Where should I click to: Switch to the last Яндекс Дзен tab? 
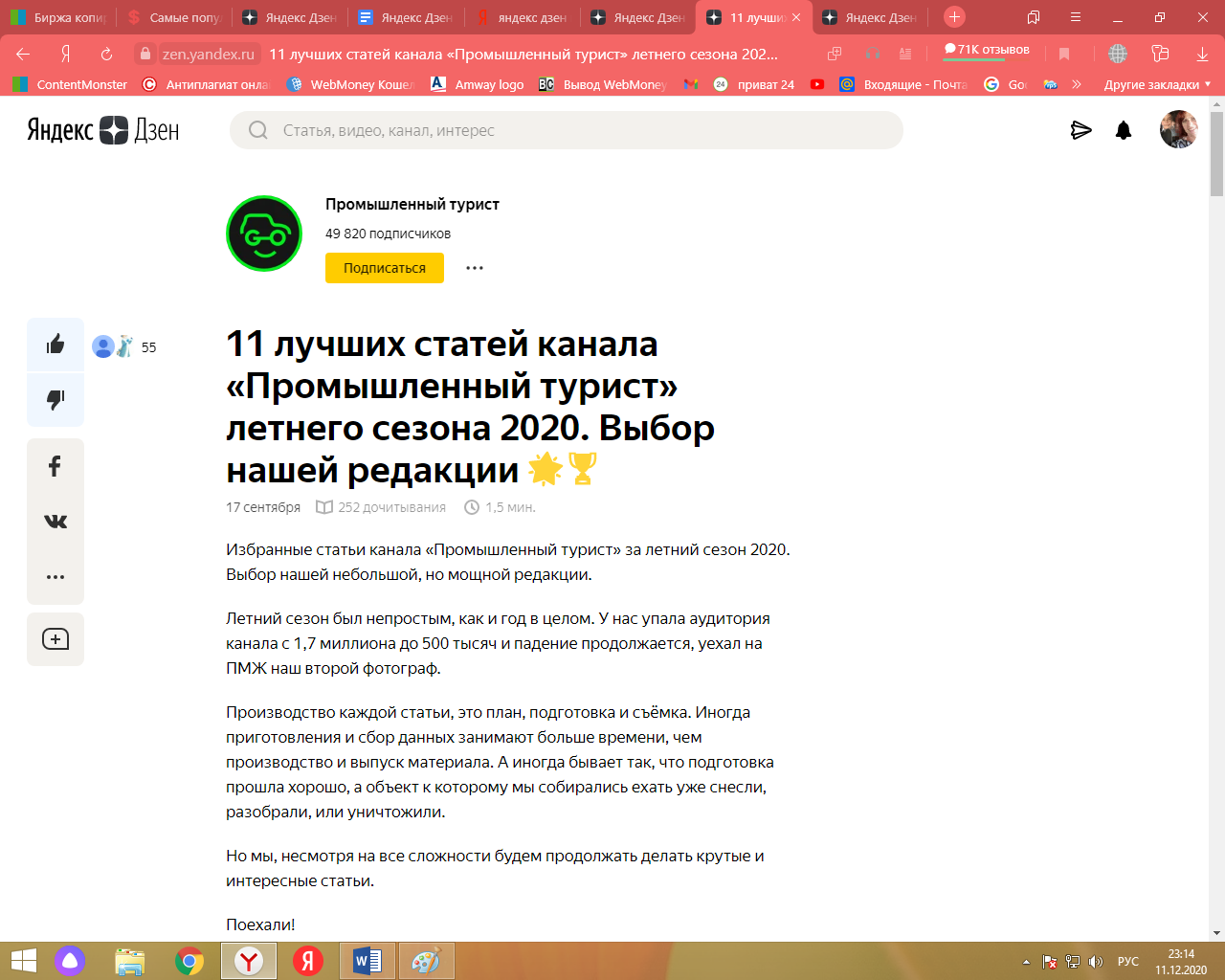pos(871,17)
